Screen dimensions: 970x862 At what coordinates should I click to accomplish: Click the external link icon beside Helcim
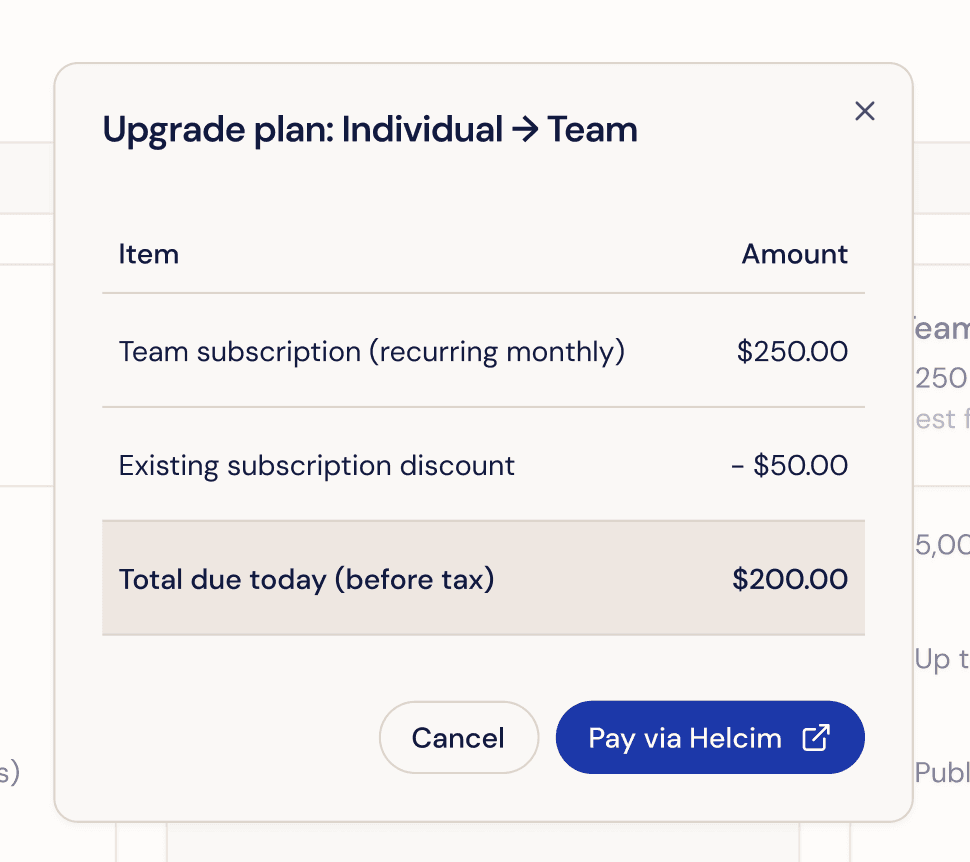[x=816, y=738]
